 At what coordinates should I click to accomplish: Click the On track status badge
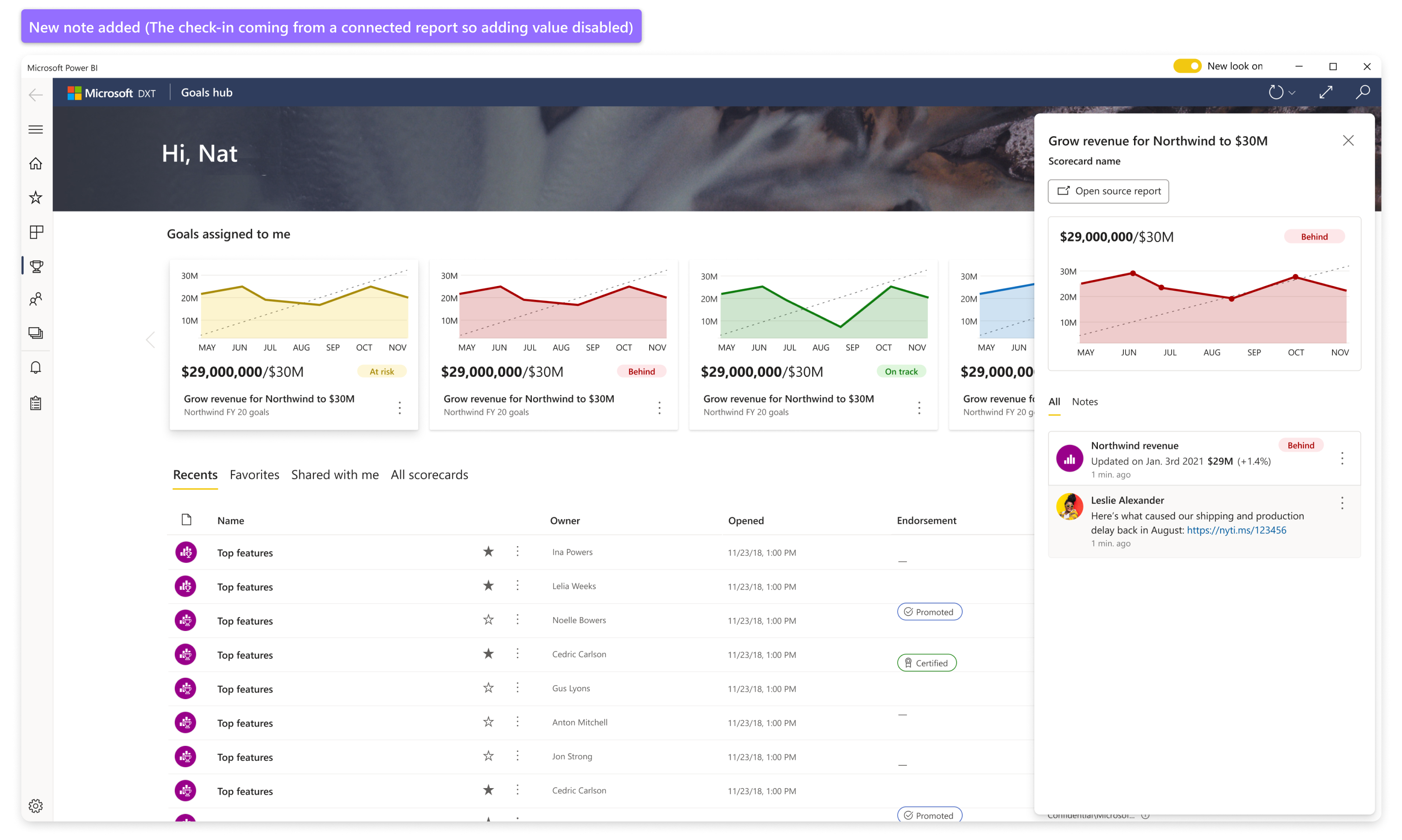(901, 371)
